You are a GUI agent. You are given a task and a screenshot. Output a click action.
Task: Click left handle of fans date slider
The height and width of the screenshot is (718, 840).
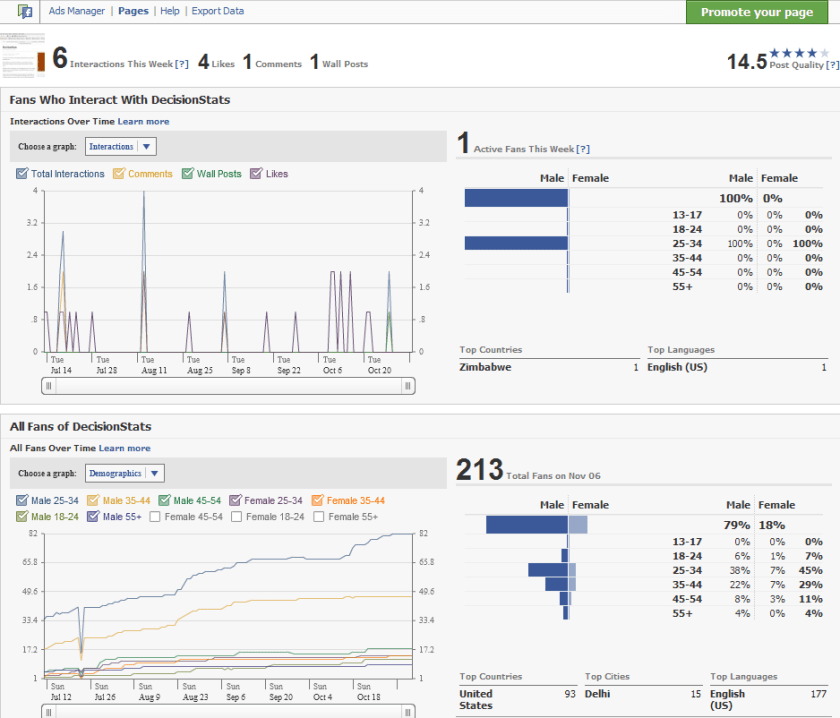pyautogui.click(x=47, y=711)
